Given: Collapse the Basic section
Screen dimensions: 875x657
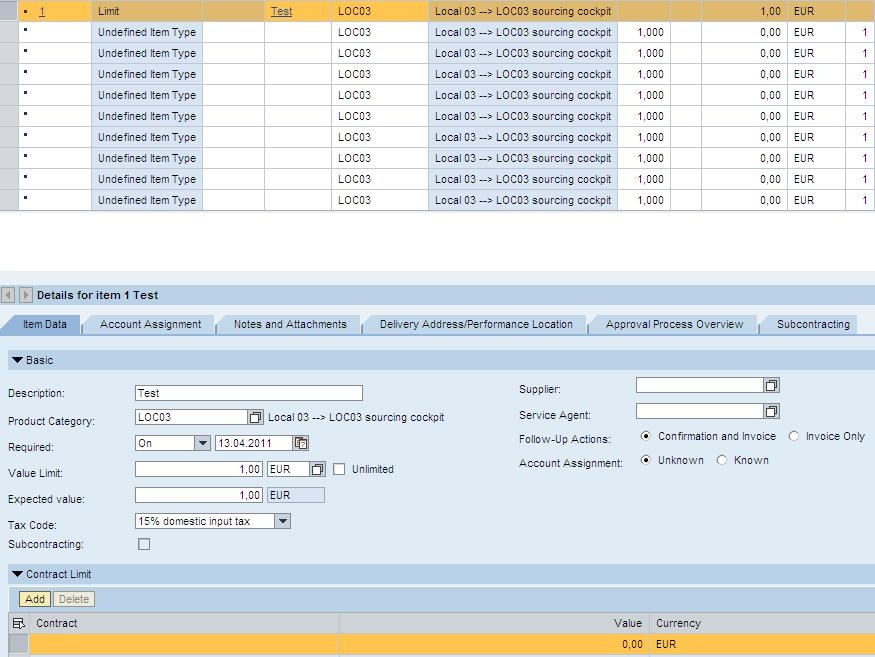Looking at the screenshot, I should click(18, 360).
